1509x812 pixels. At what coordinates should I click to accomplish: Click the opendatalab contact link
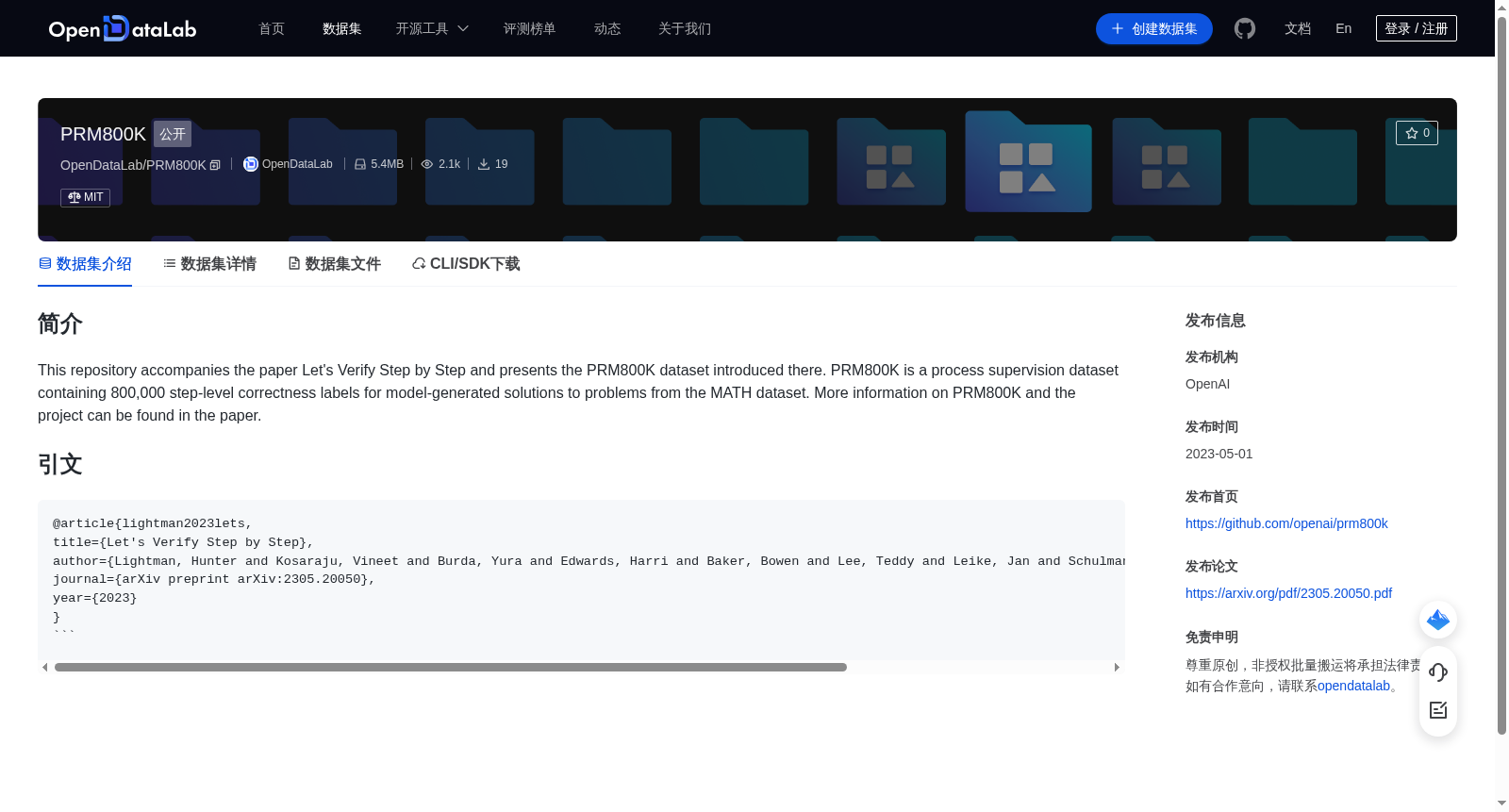click(1353, 686)
